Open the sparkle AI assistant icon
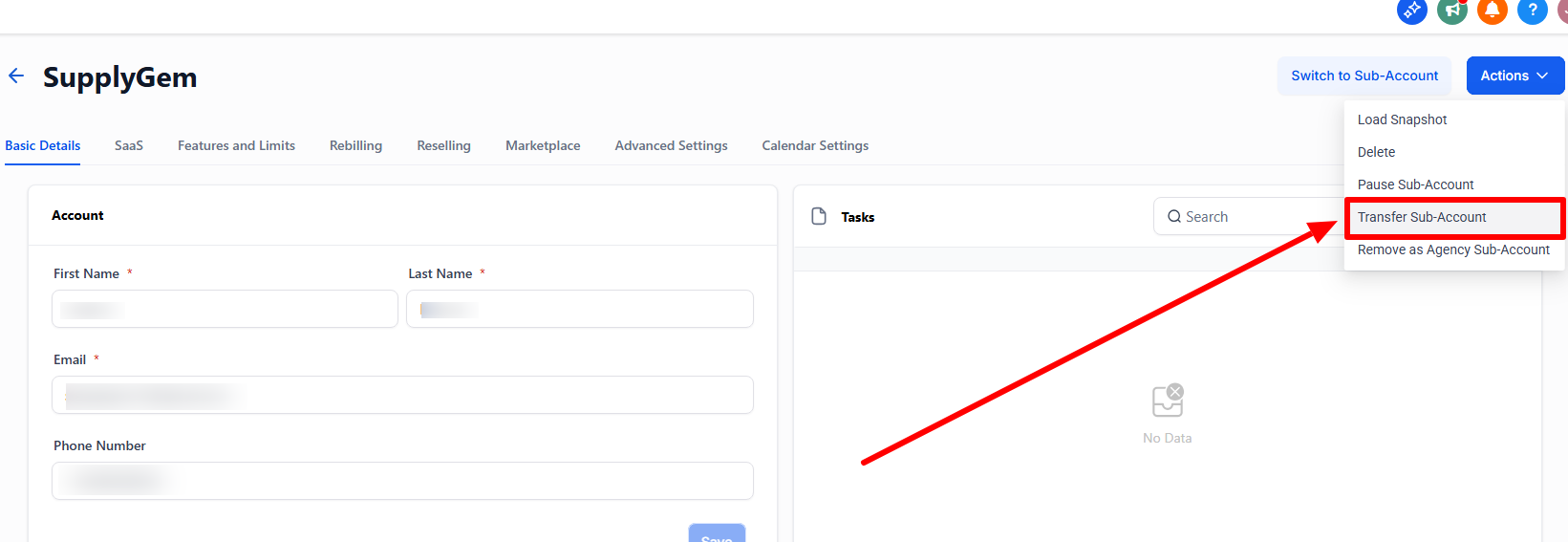 (x=1411, y=11)
